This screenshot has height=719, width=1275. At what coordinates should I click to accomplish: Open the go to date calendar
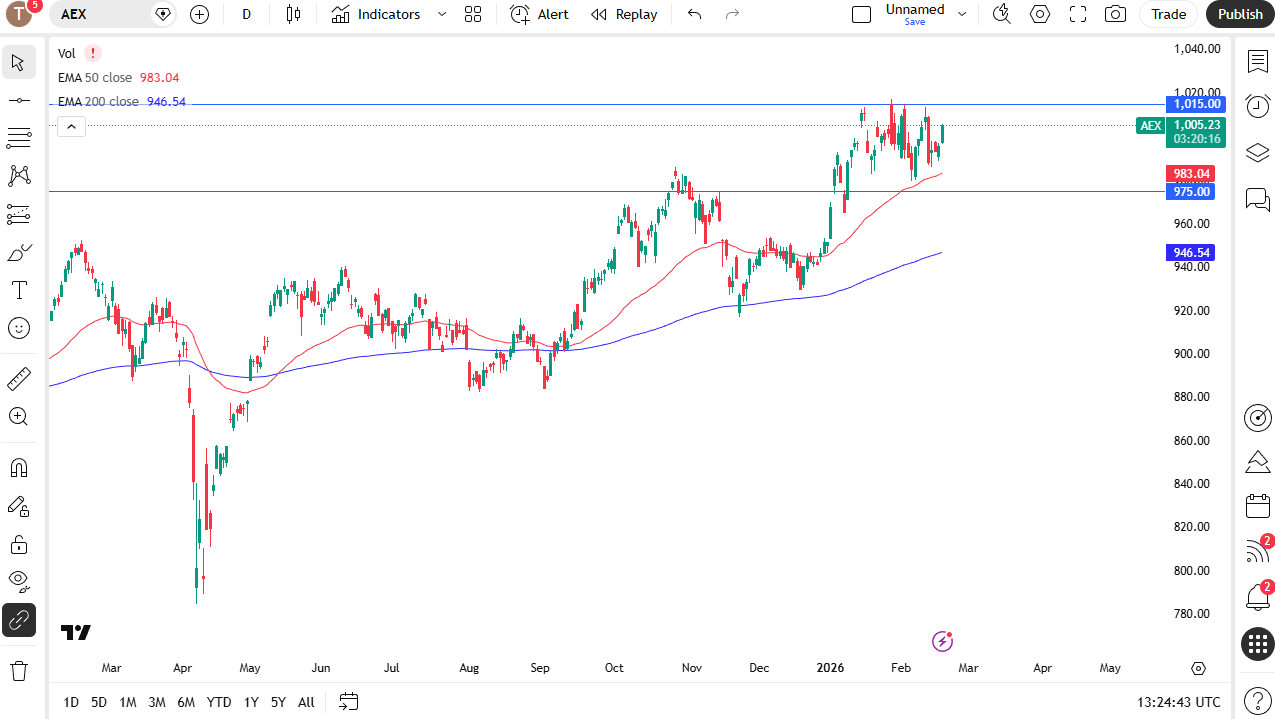click(x=348, y=702)
